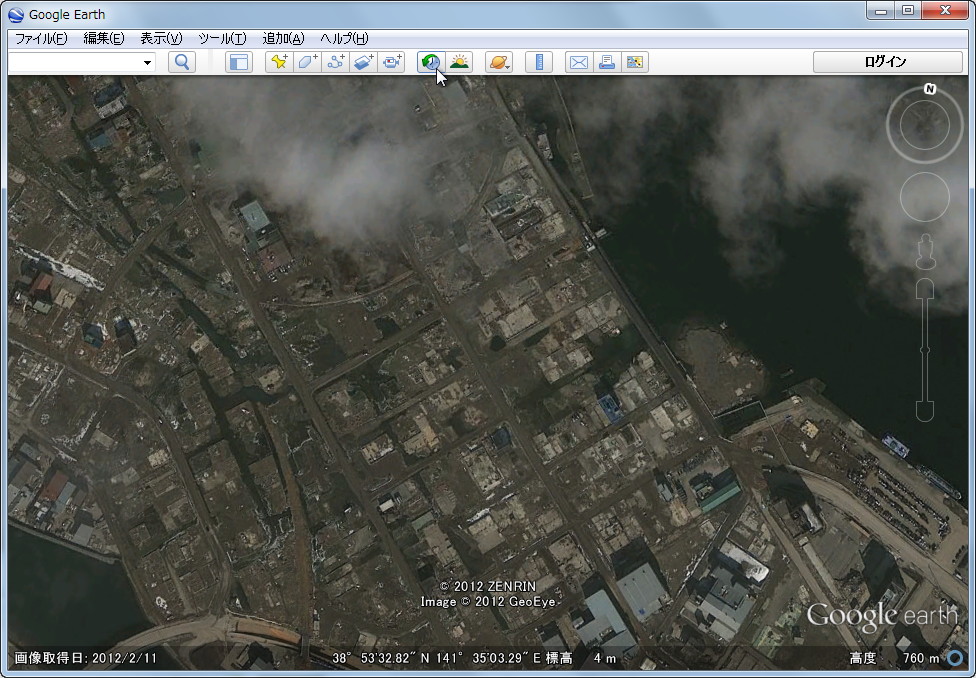This screenshot has height=678, width=976.
Task: Open the ヘルプ(H) menu
Action: pos(344,39)
